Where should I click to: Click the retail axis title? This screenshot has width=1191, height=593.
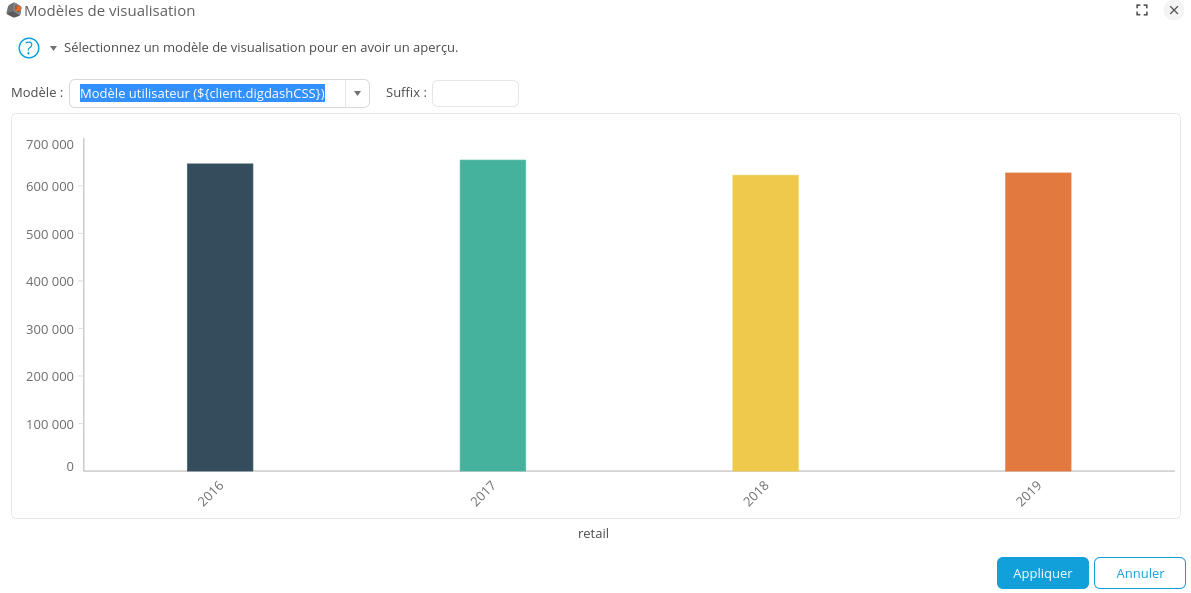click(593, 533)
